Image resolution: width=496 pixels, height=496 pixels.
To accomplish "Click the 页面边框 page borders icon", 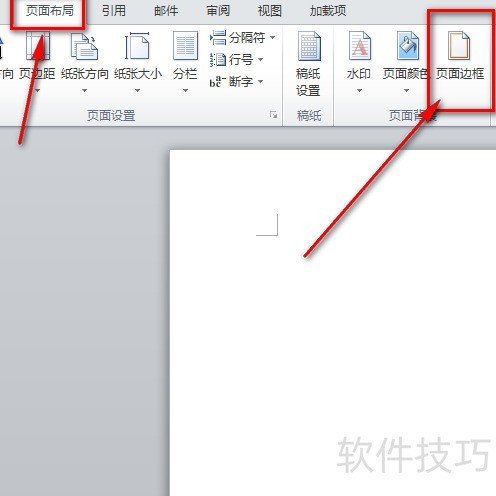I will point(459,46).
